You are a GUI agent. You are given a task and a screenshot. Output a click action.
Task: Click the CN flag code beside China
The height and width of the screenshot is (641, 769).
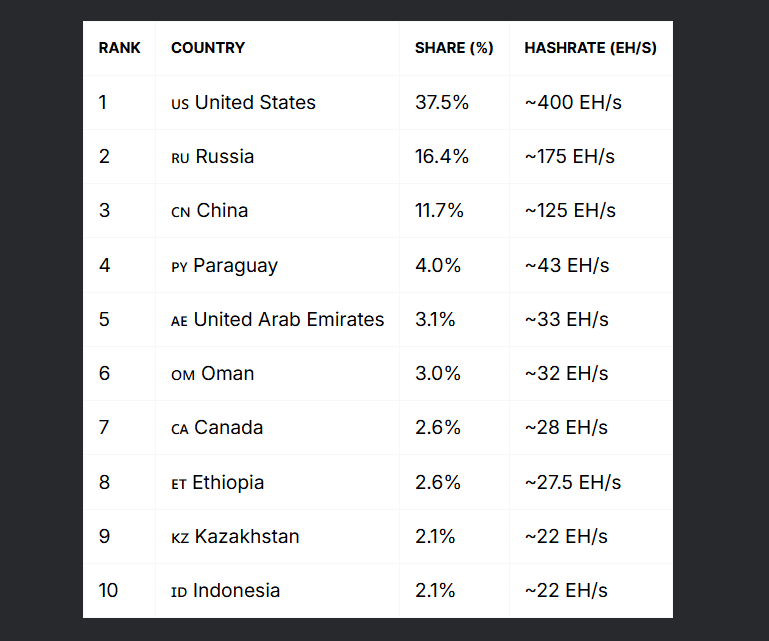pos(181,212)
